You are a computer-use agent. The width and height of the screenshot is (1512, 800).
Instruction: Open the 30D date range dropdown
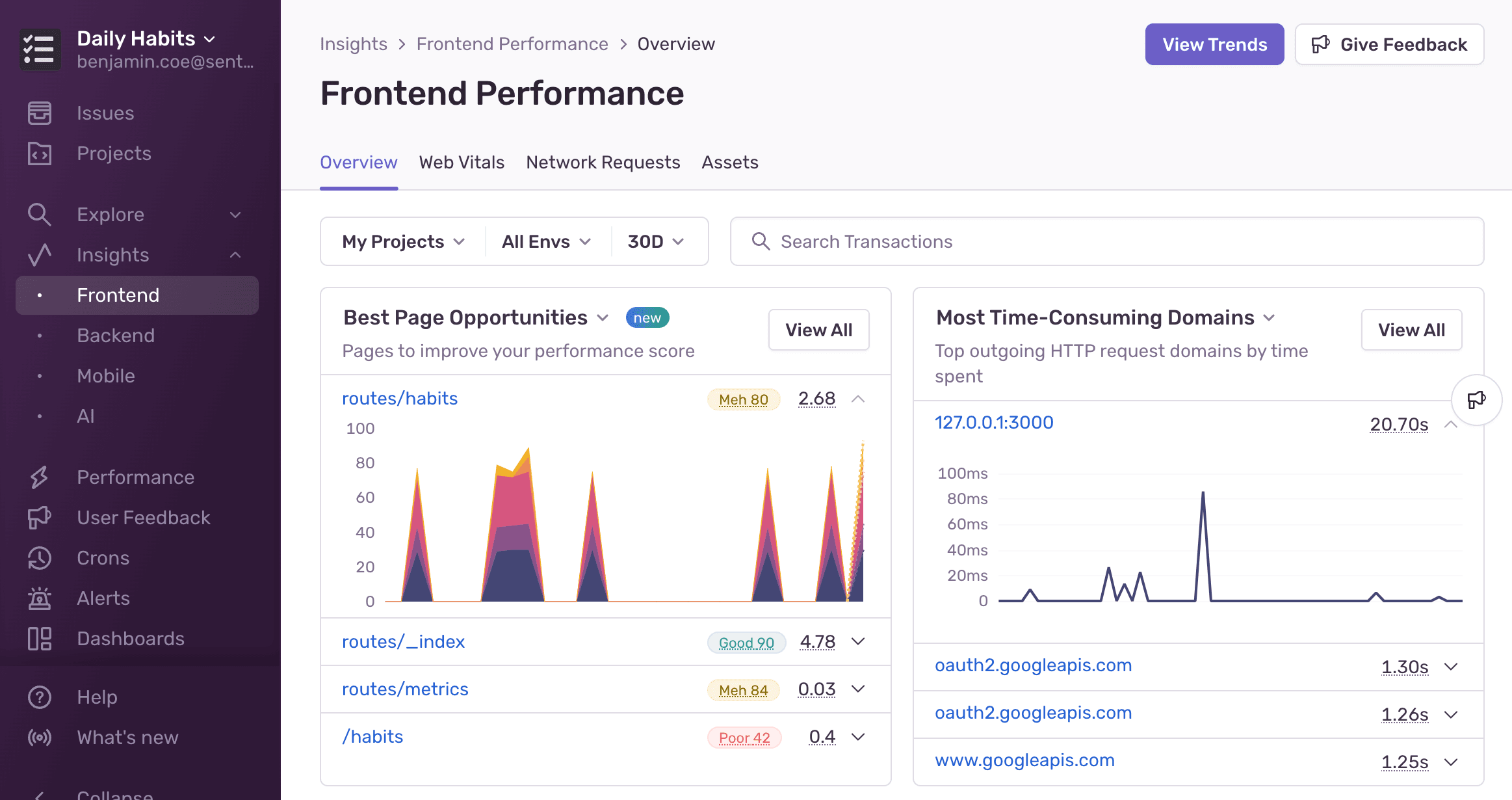click(656, 241)
